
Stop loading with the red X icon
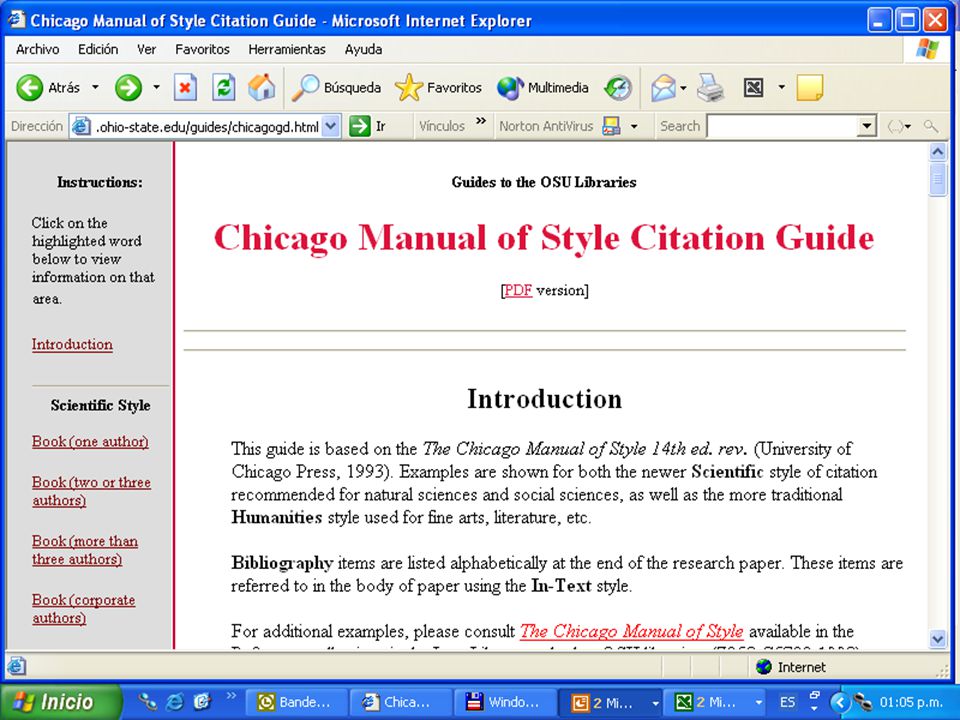(185, 88)
